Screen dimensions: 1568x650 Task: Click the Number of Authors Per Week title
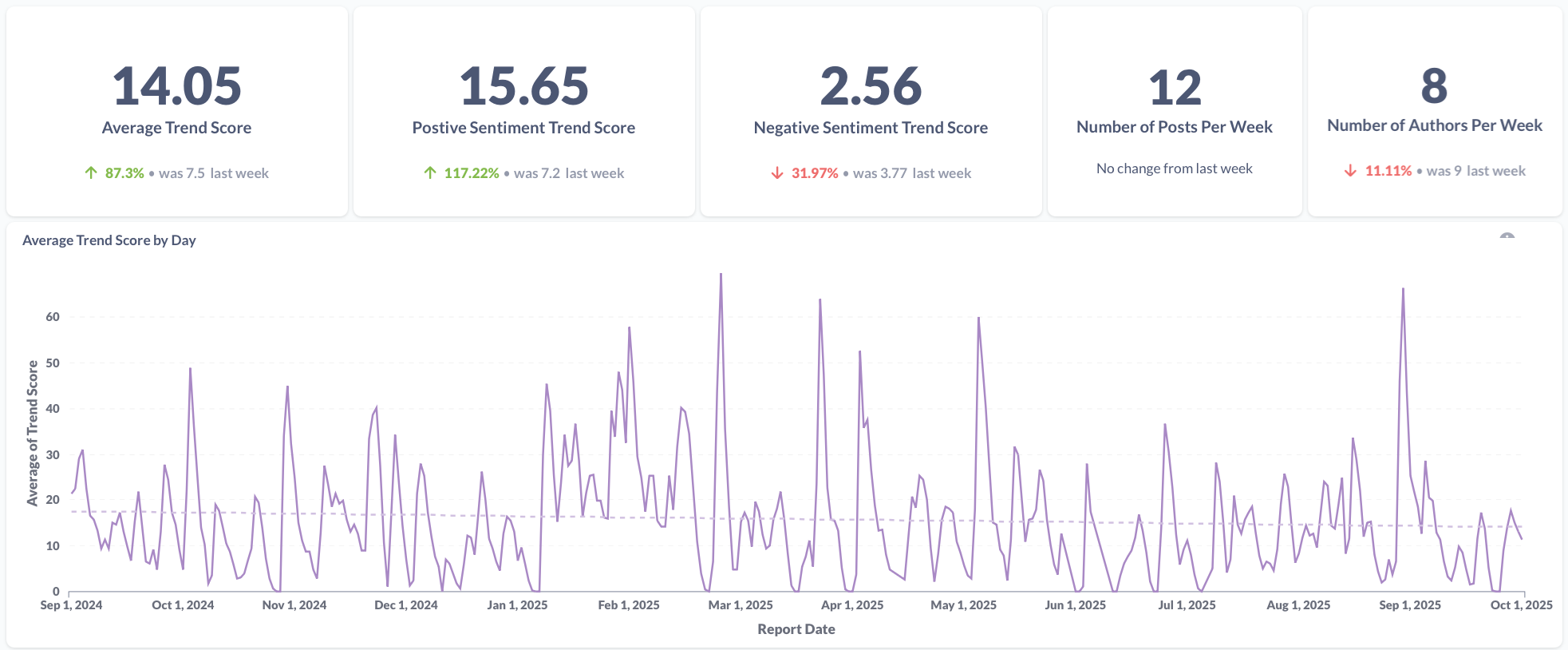click(1434, 125)
